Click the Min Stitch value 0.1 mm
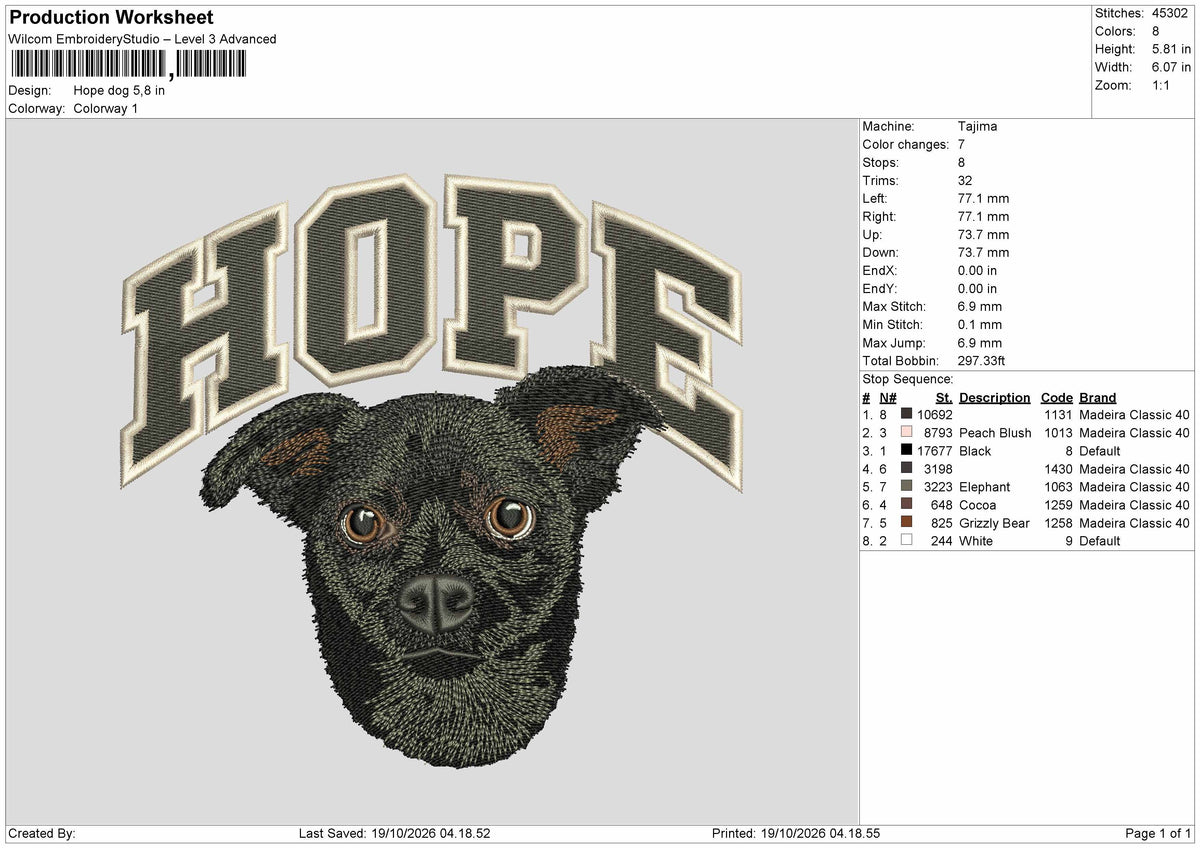Image resolution: width=1200 pixels, height=848 pixels. pos(979,324)
